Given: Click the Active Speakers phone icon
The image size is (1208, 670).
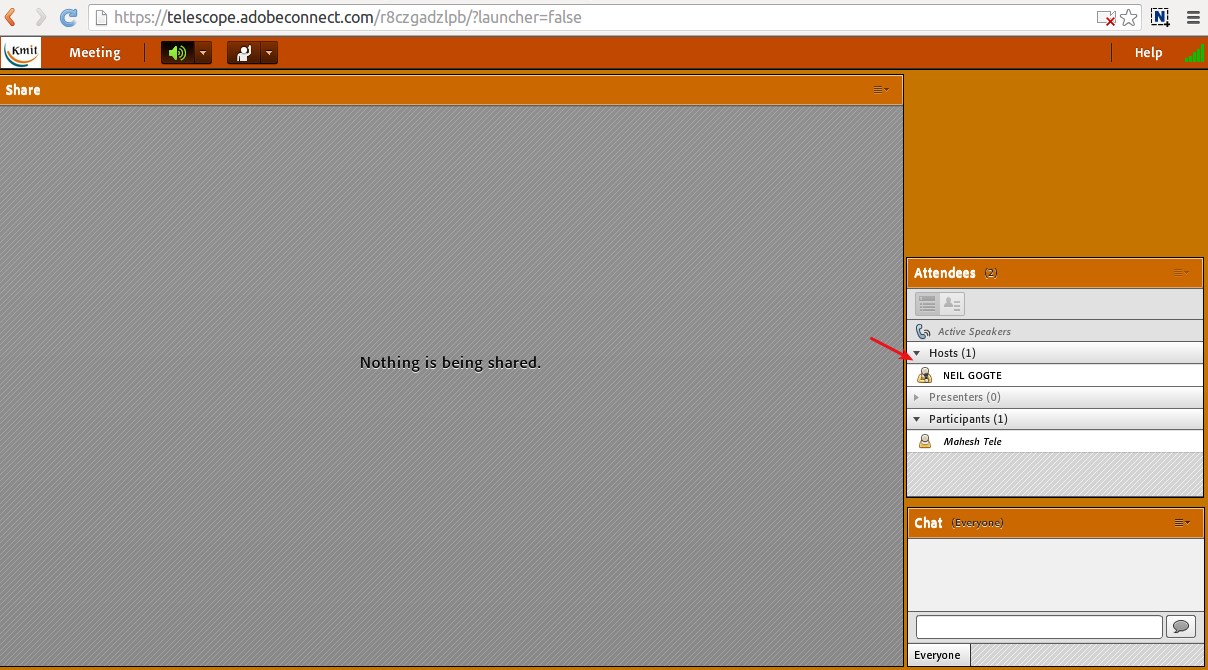Looking at the screenshot, I should [923, 331].
